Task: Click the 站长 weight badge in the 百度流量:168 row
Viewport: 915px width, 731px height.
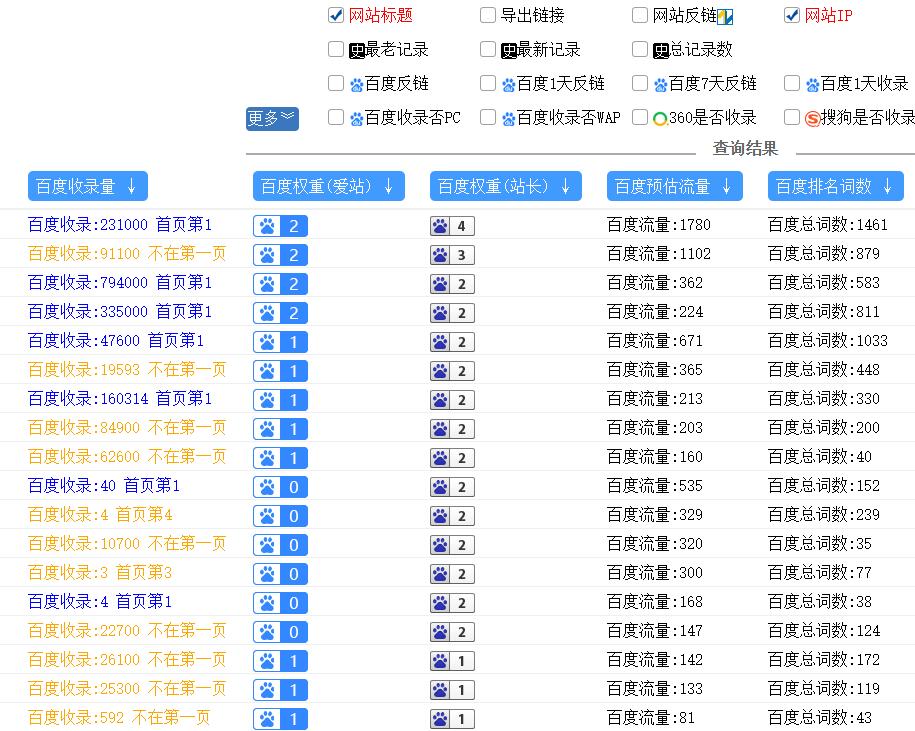Action: (x=452, y=603)
